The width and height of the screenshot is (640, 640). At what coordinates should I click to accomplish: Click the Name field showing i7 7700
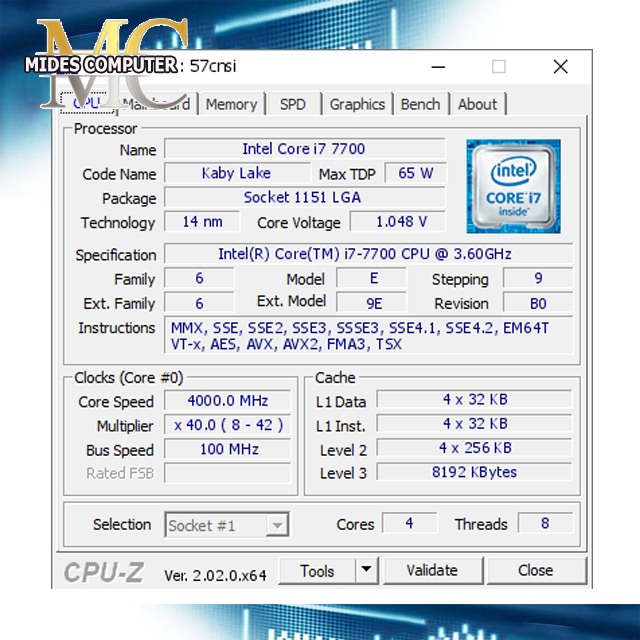304,149
